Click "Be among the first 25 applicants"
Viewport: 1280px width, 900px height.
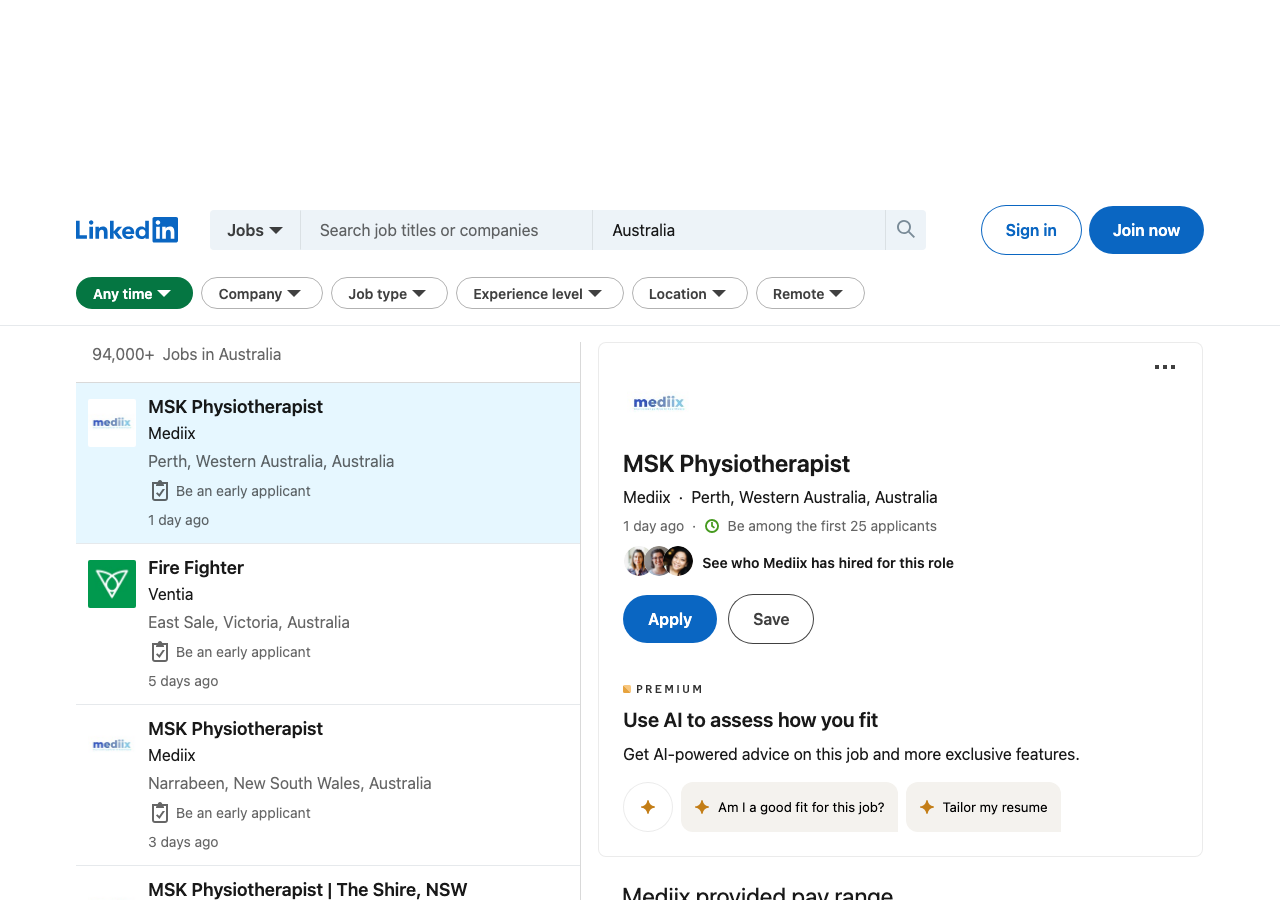click(832, 526)
